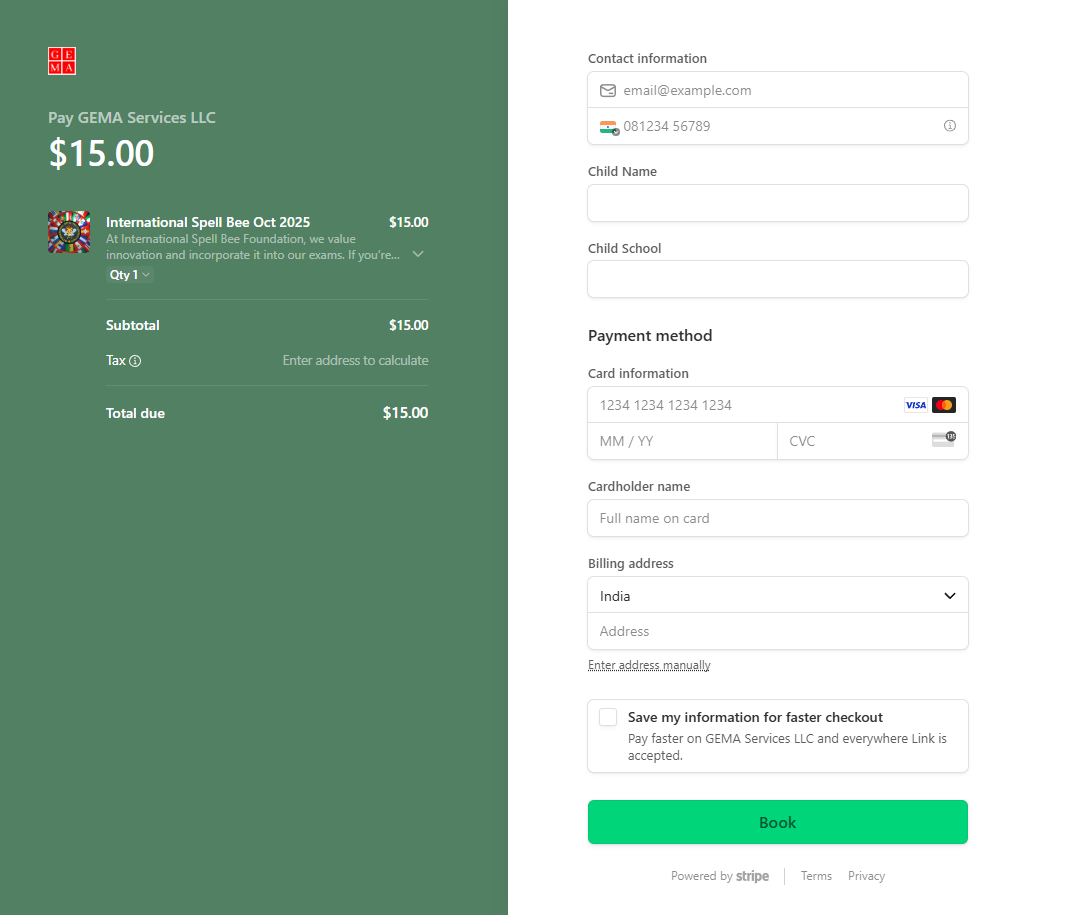Click the Powered by Stripe link

point(720,876)
